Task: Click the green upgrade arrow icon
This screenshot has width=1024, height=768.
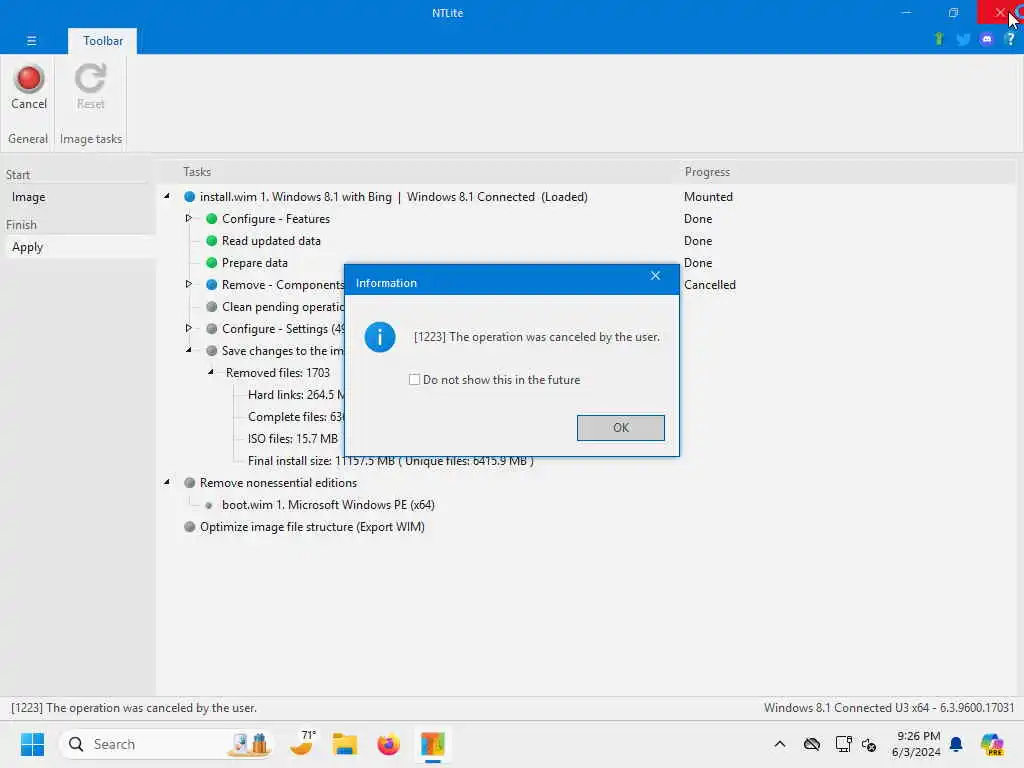Action: click(x=939, y=39)
